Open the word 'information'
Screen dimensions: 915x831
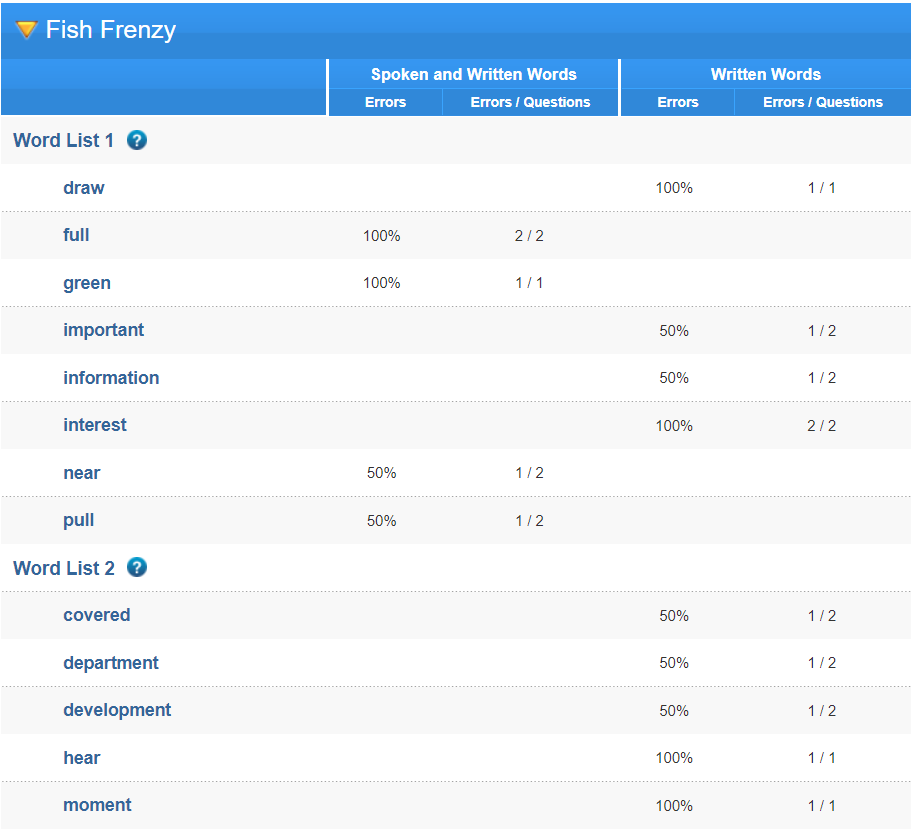111,378
